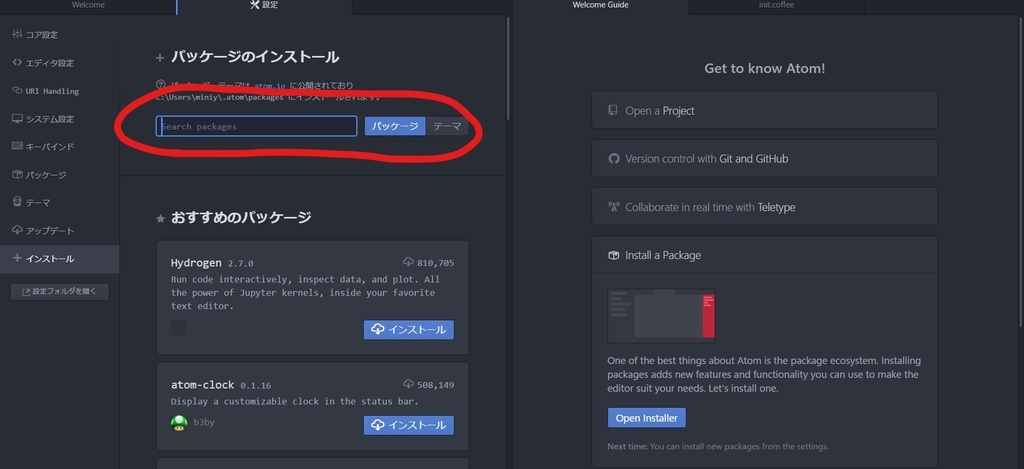Select the インストール sidebar item
Viewport: 1024px width, 469px height.
tap(59, 259)
